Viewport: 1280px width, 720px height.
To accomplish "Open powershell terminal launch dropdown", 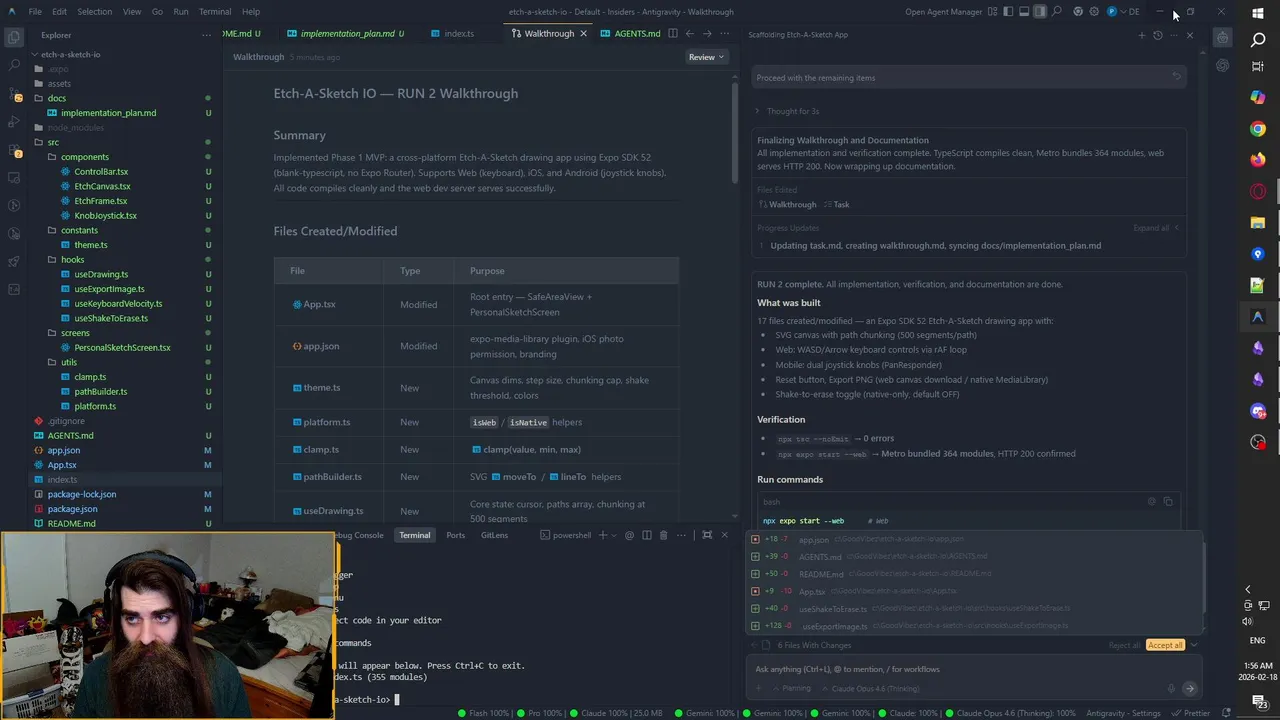I will (x=615, y=535).
